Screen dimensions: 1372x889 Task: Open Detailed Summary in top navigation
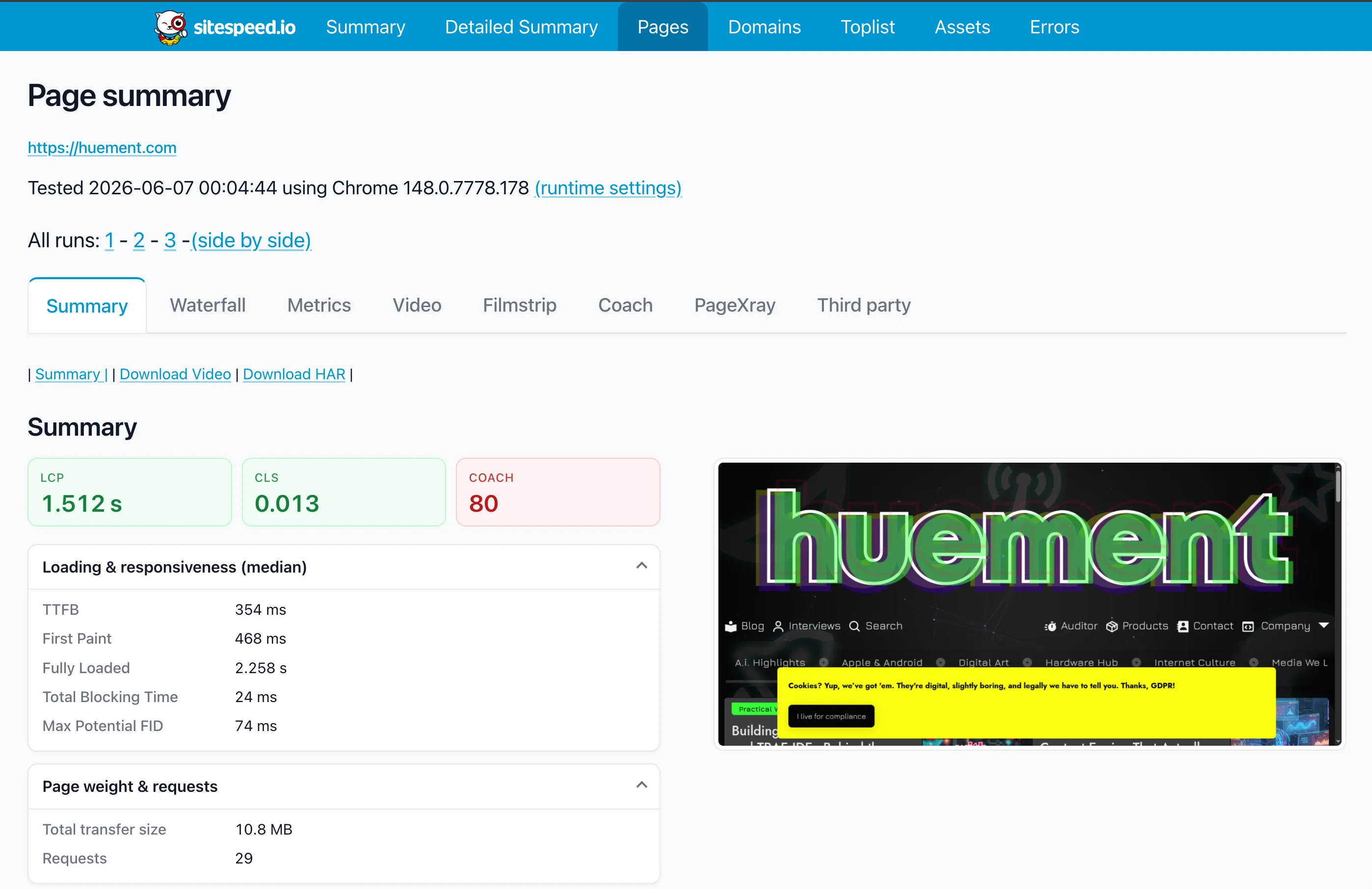(x=521, y=27)
